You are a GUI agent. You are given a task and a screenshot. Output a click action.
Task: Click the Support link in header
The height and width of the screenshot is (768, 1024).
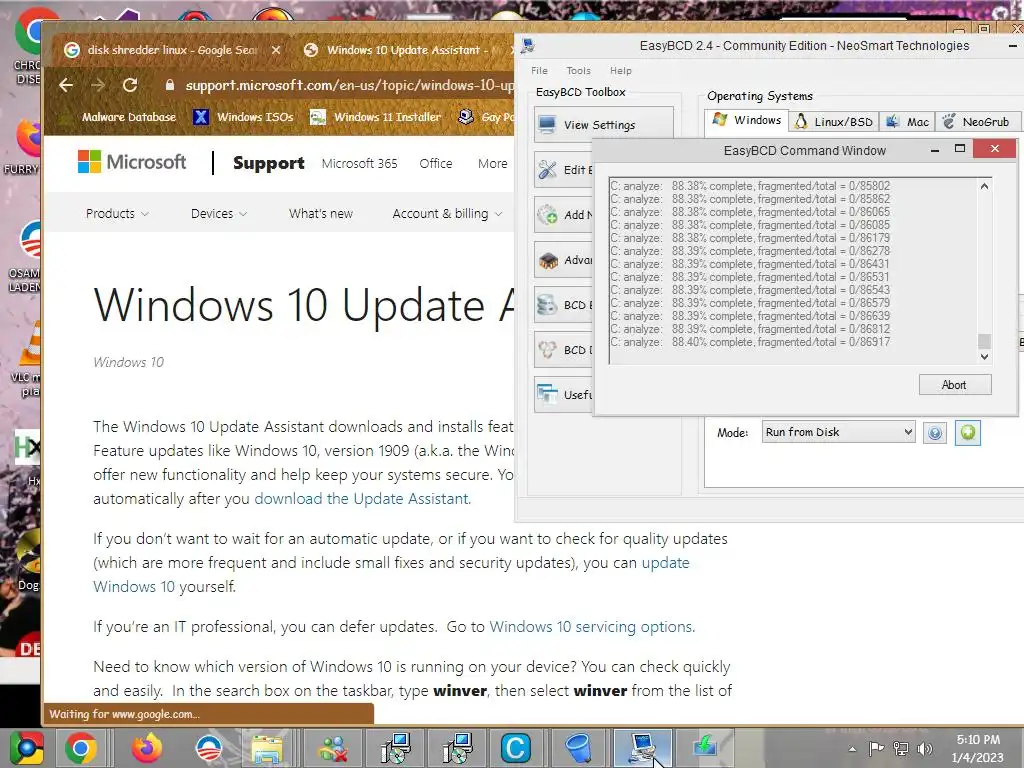268,163
